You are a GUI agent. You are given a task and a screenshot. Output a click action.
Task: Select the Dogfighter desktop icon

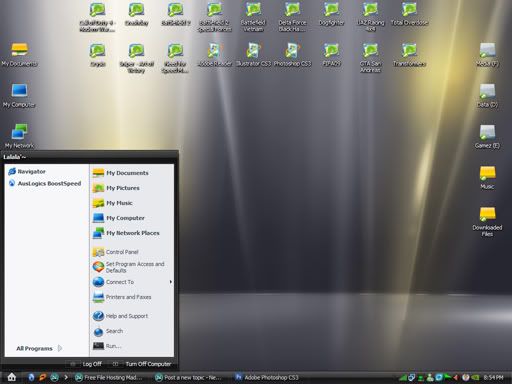331,14
